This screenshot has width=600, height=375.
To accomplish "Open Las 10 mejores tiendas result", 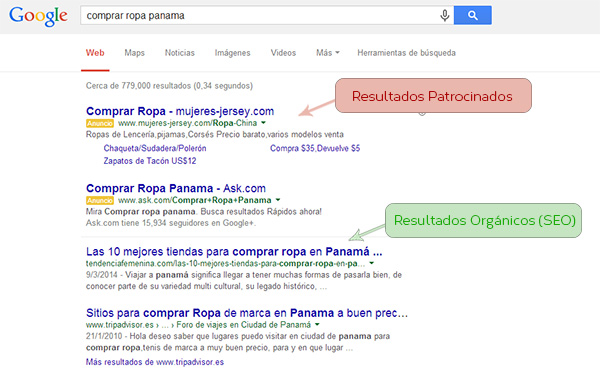I will [234, 251].
